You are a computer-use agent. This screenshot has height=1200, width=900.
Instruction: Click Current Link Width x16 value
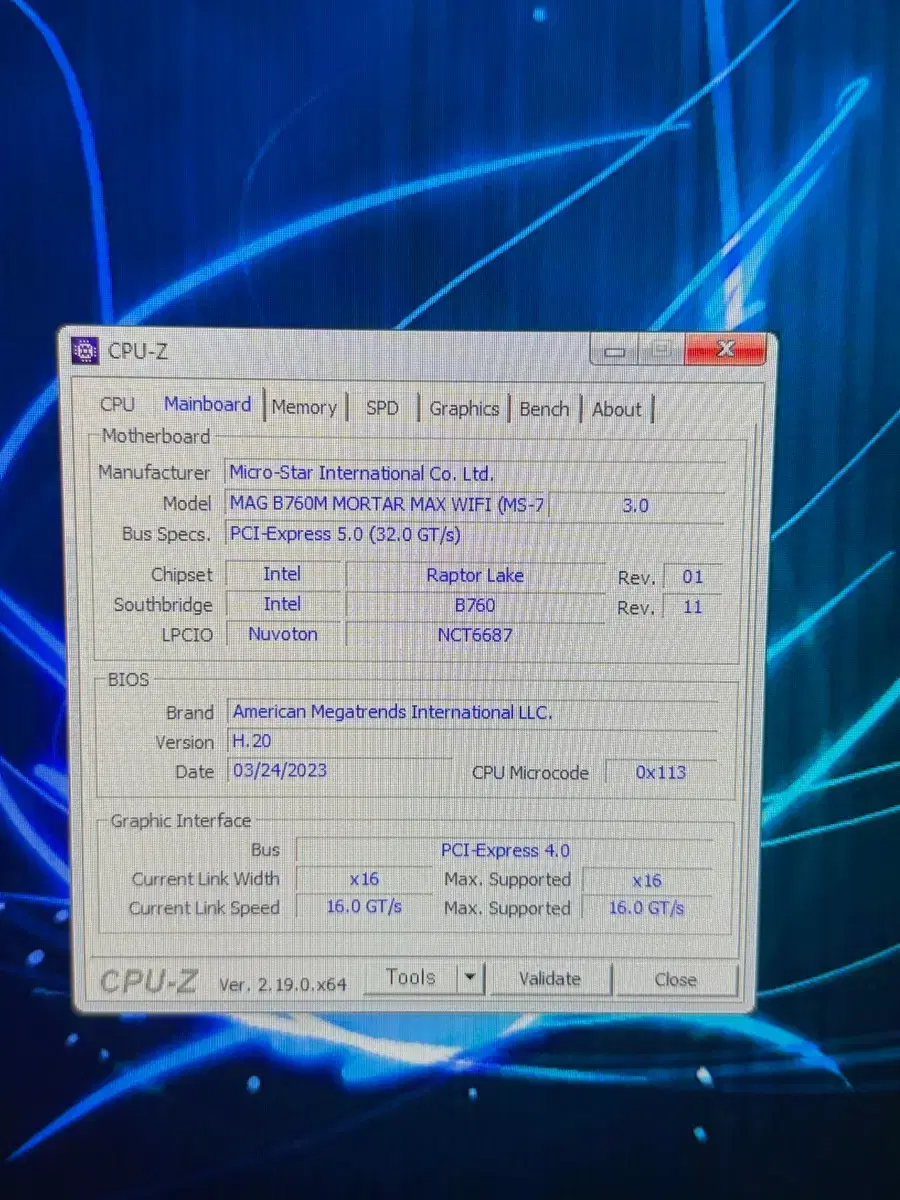(x=364, y=879)
